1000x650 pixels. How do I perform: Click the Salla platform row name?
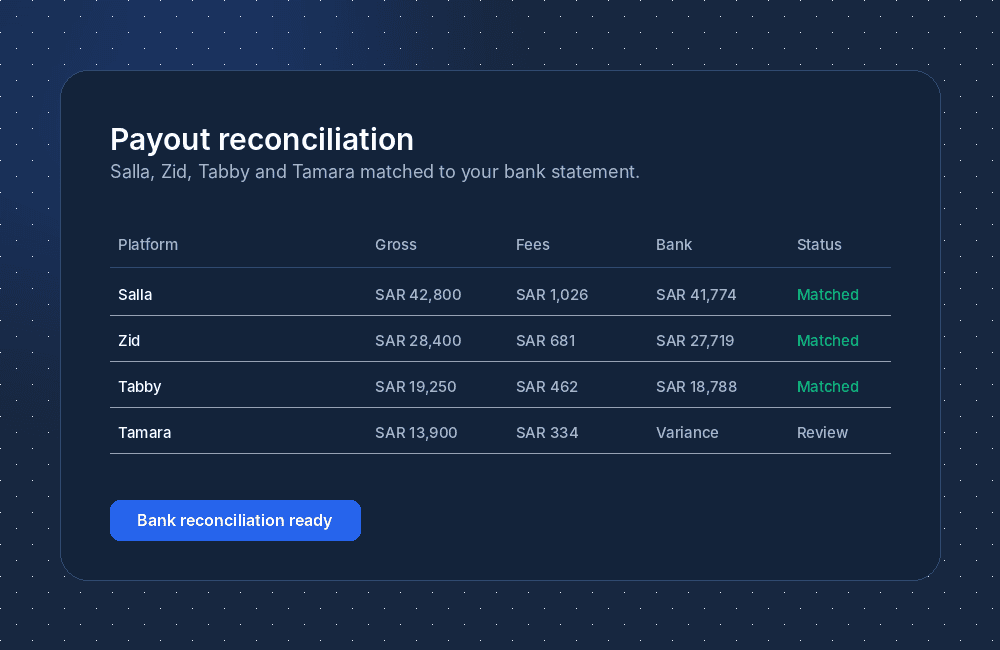[x=135, y=295]
